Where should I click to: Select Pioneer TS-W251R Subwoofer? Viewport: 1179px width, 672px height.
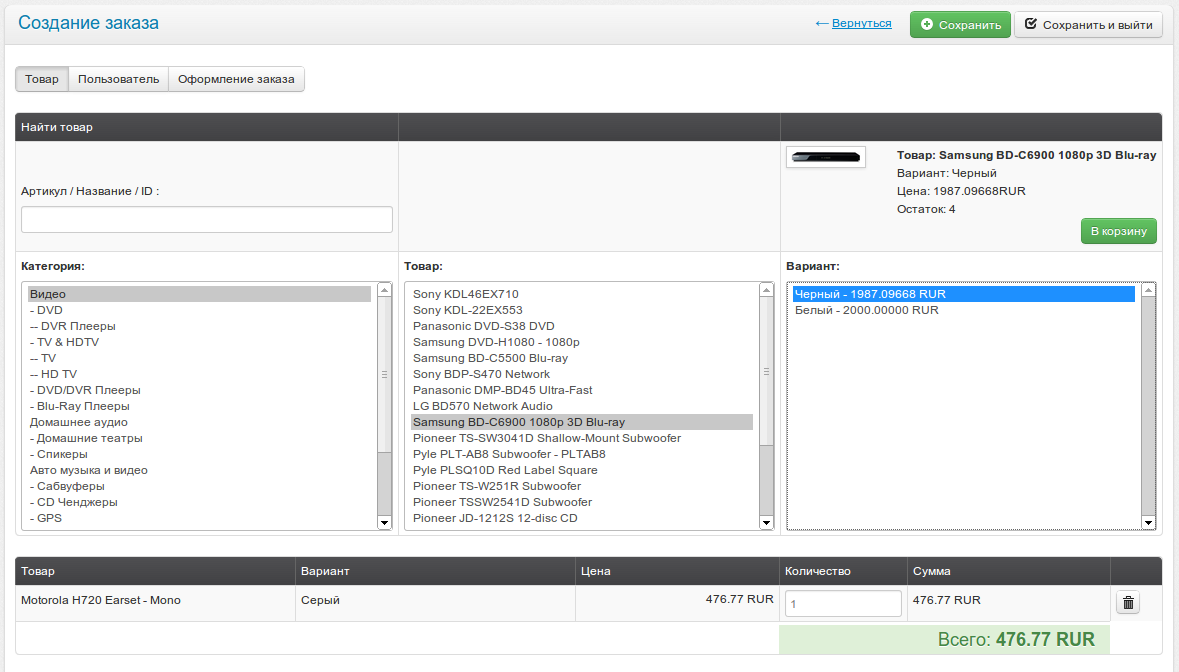pos(582,486)
